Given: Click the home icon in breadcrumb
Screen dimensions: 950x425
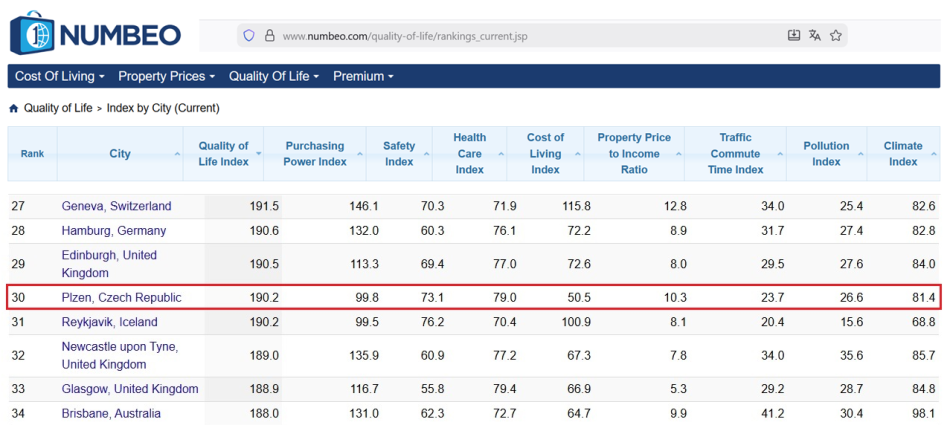Looking at the screenshot, I should click(x=13, y=108).
